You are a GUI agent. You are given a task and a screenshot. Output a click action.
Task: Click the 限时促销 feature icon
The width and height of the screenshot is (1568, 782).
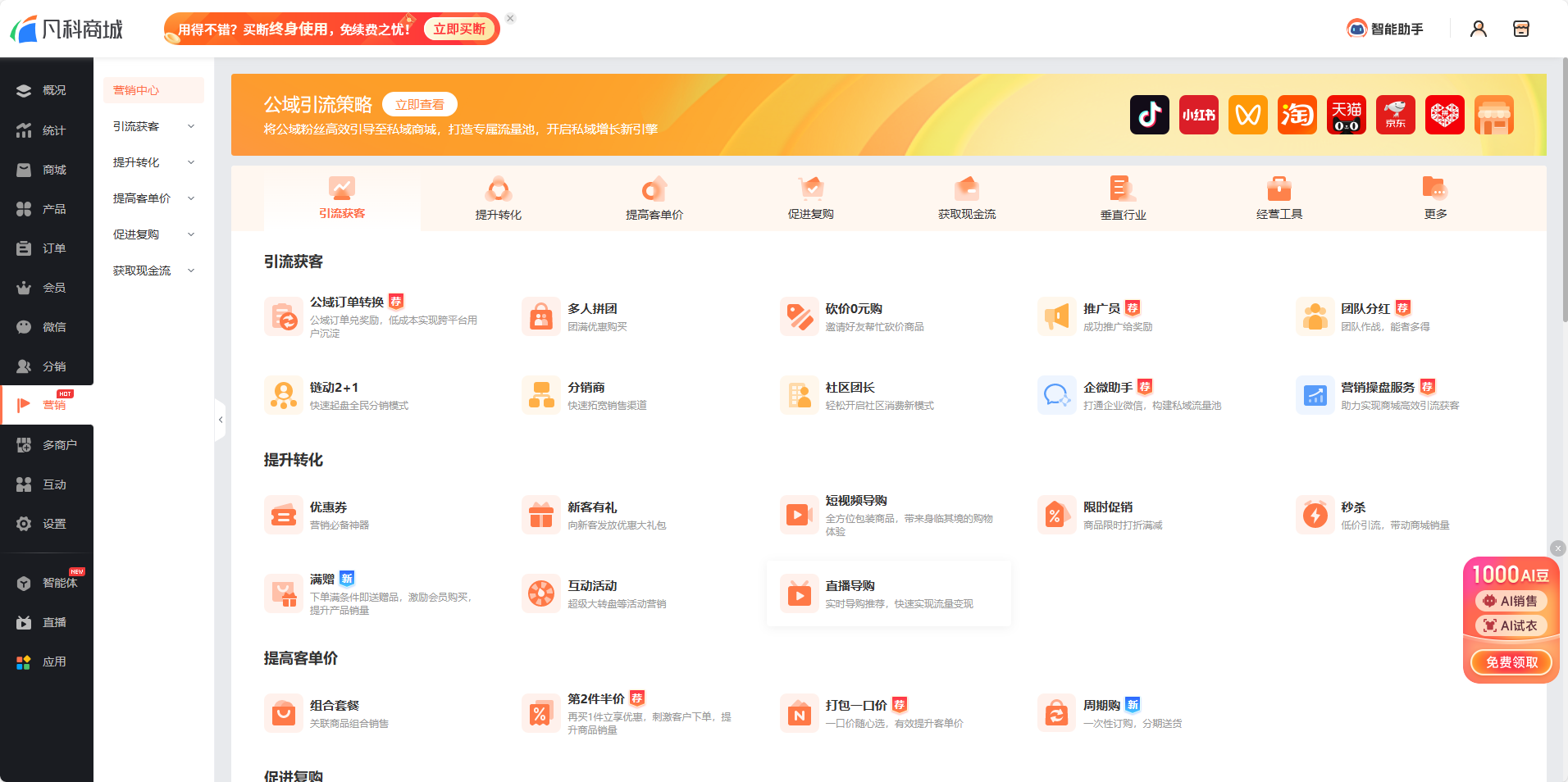pyautogui.click(x=1057, y=516)
